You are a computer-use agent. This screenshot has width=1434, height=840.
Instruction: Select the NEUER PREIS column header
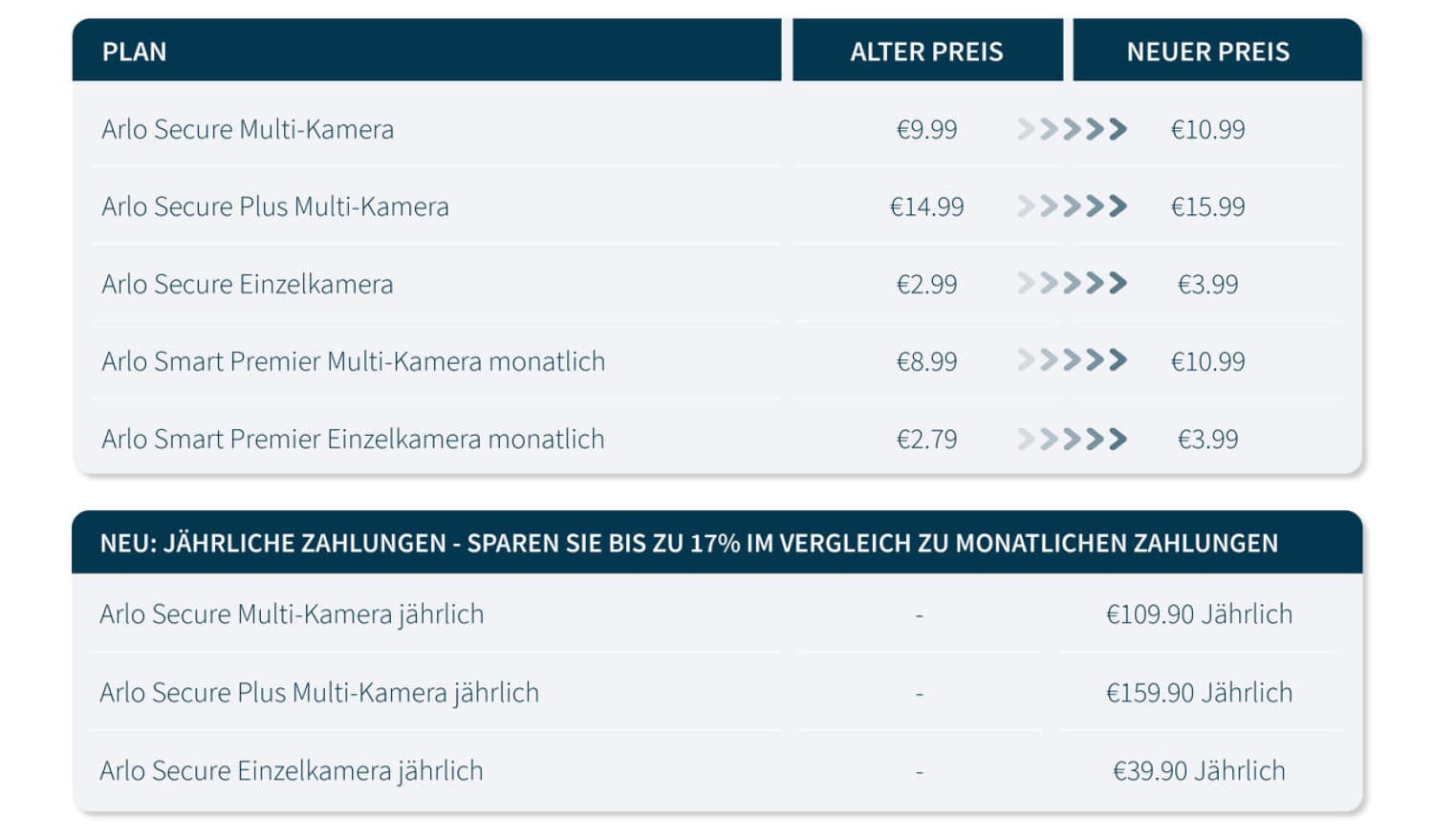pyautogui.click(x=1207, y=52)
